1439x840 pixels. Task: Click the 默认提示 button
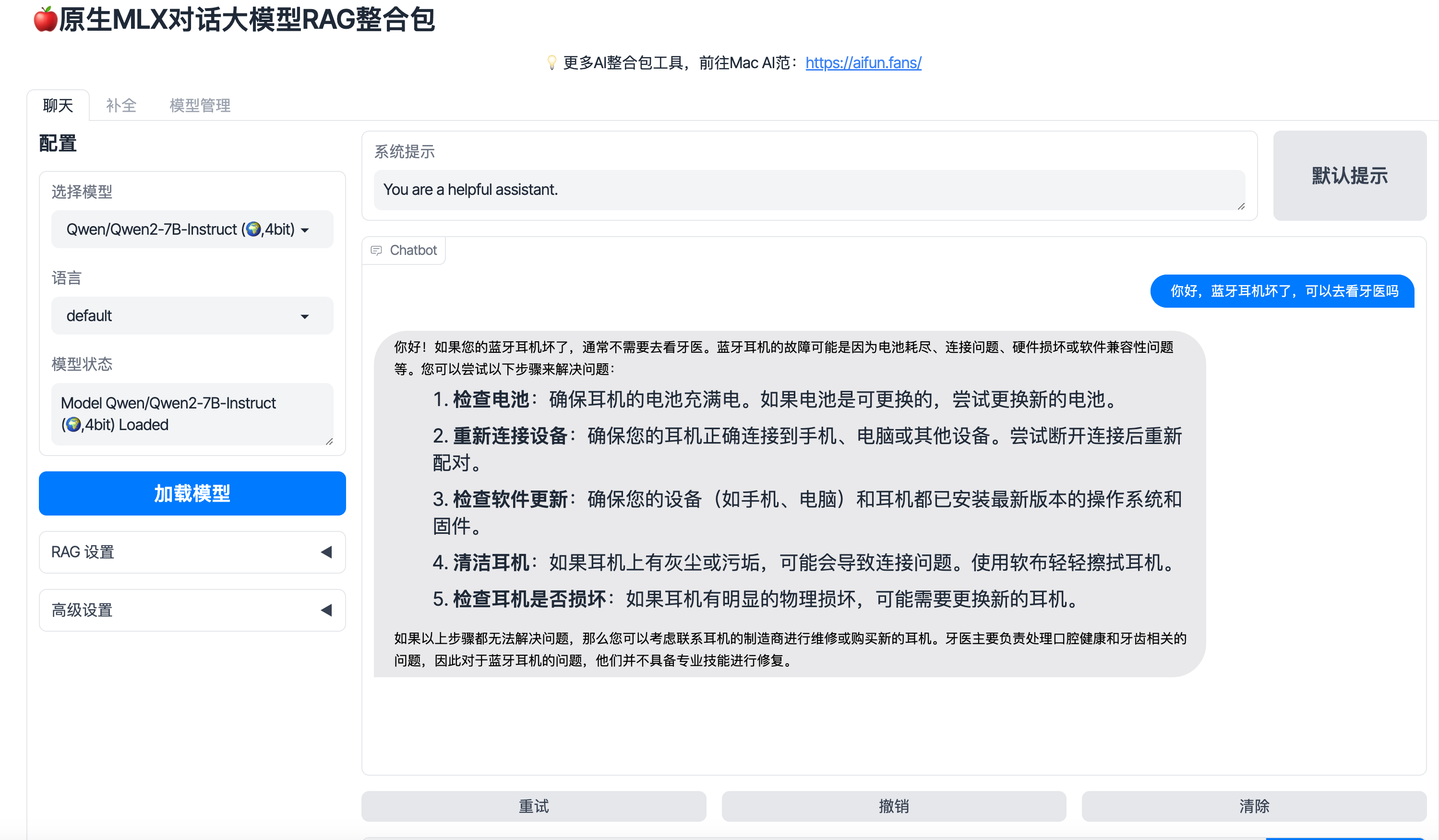click(1350, 176)
